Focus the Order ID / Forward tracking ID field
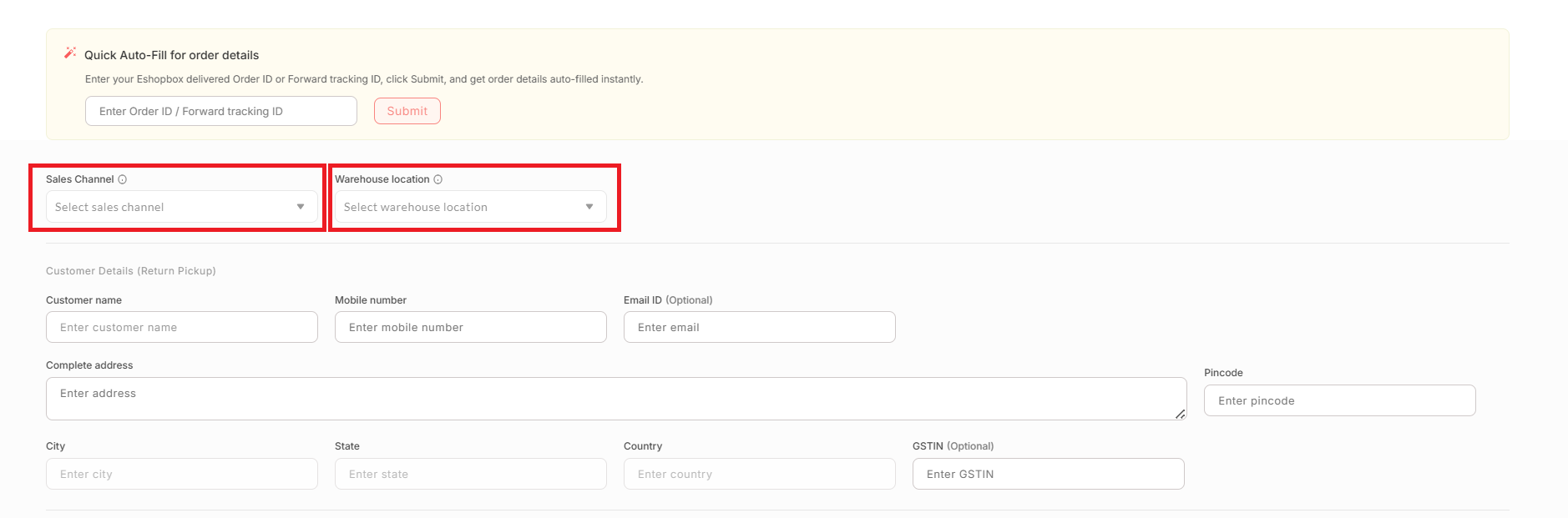Viewport: 1568px width, 518px height. click(220, 111)
